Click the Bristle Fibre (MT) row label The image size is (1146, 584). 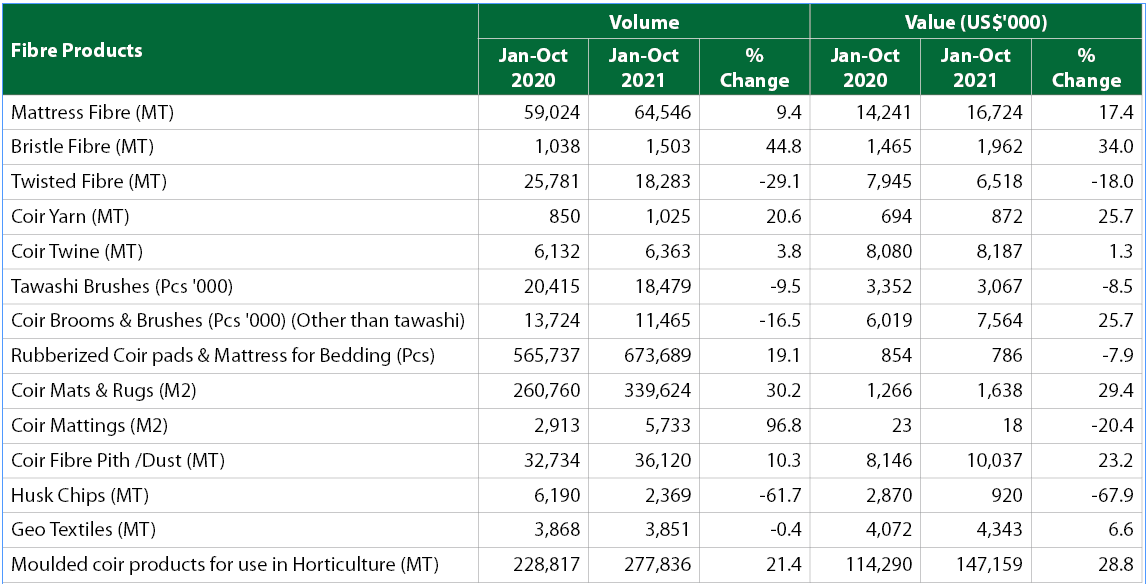pos(82,147)
